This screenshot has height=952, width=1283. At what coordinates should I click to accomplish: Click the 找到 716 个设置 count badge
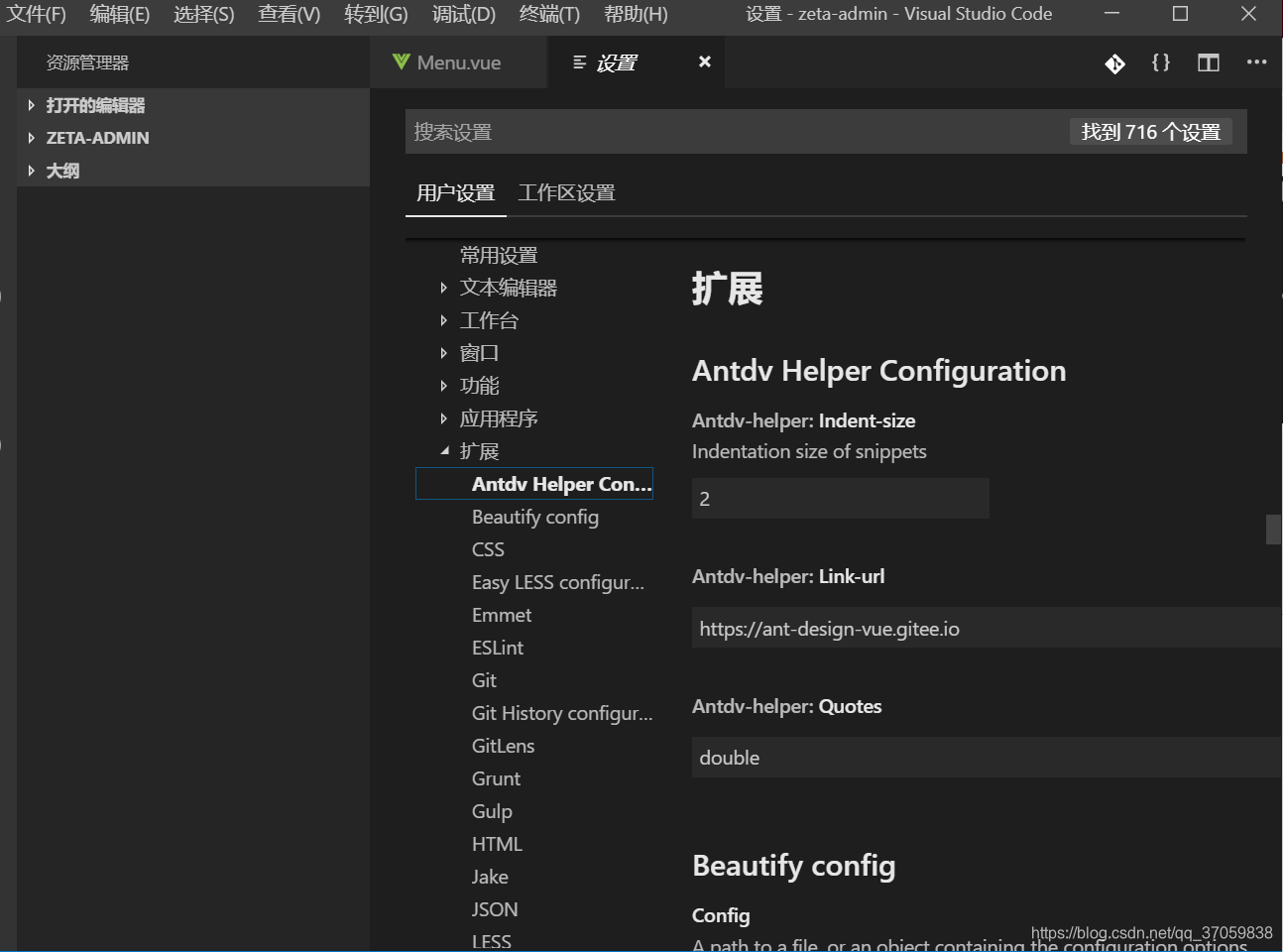point(1150,132)
